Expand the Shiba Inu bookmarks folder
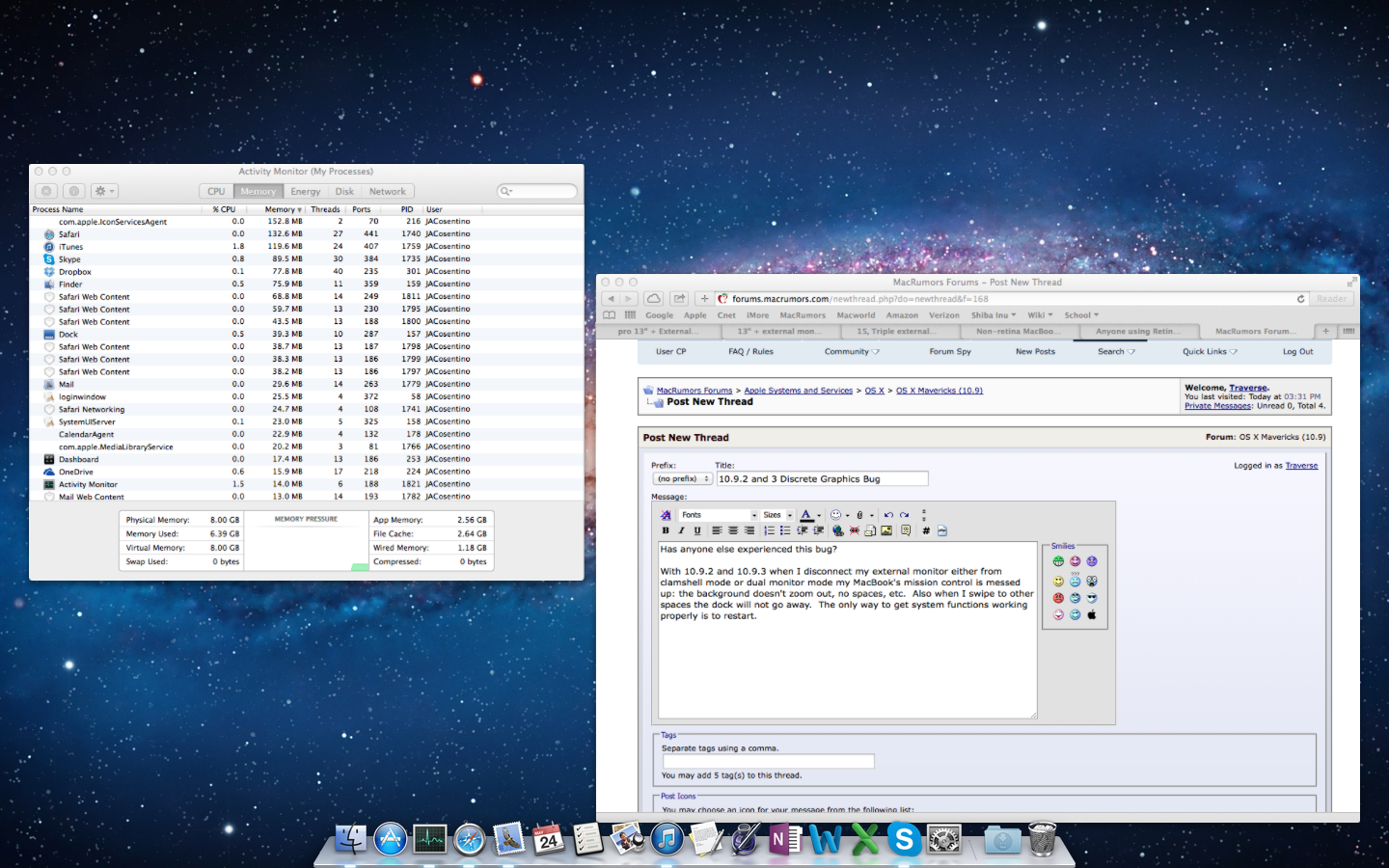 [994, 315]
